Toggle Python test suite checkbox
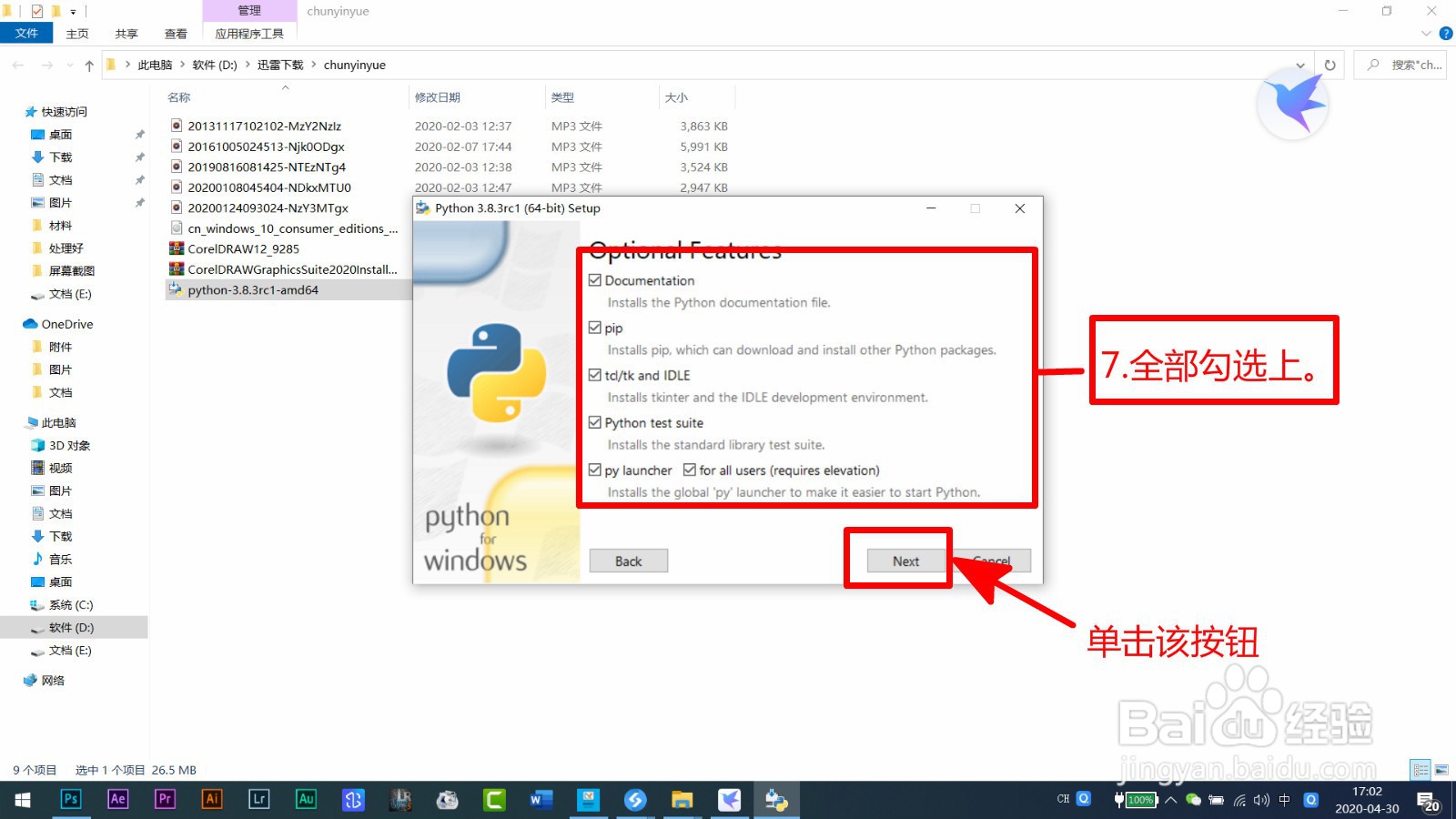 pyautogui.click(x=595, y=422)
